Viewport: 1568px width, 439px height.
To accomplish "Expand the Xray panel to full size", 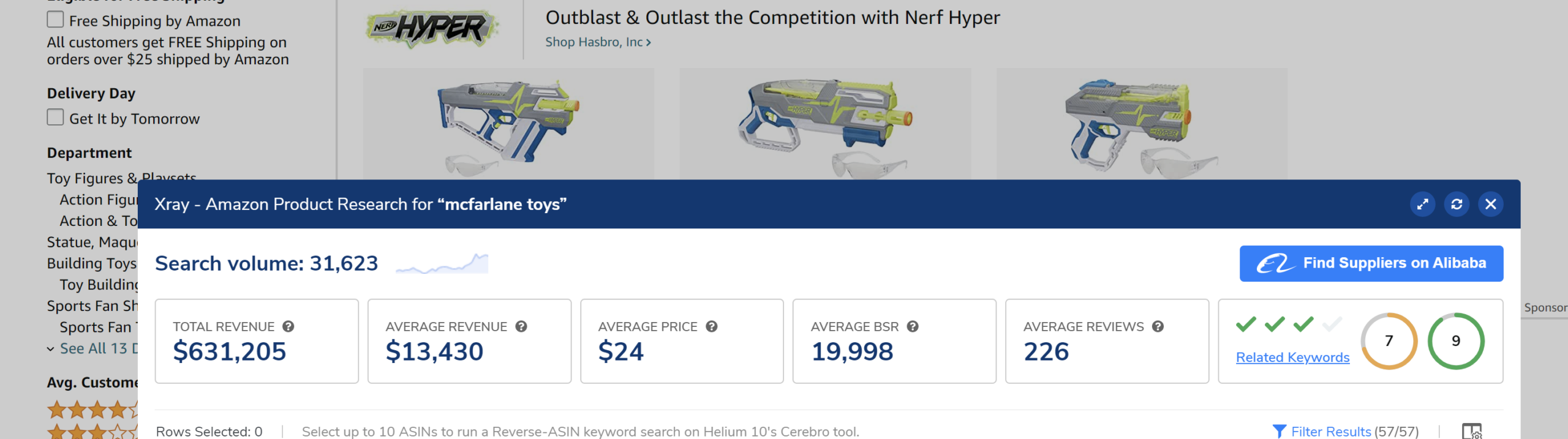I will pyautogui.click(x=1422, y=204).
